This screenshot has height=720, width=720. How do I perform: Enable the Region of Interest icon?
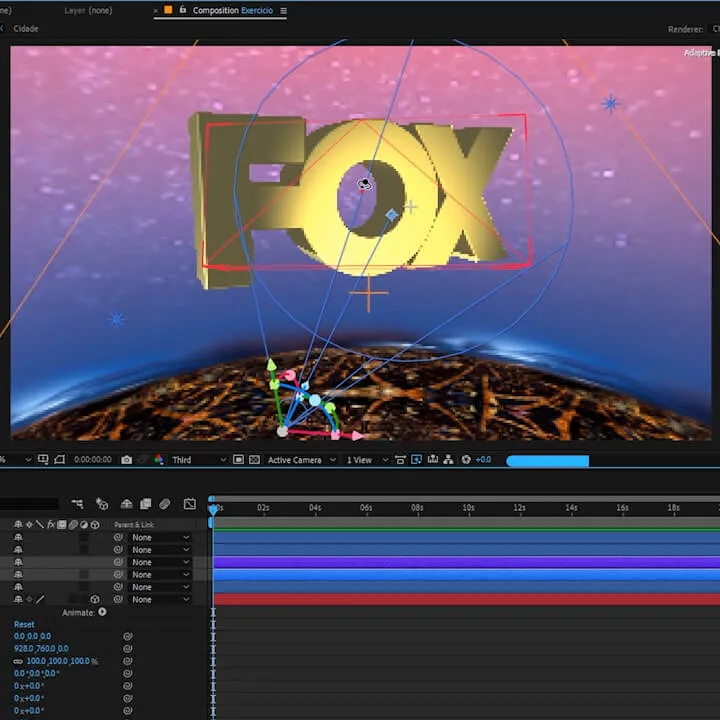pos(238,460)
